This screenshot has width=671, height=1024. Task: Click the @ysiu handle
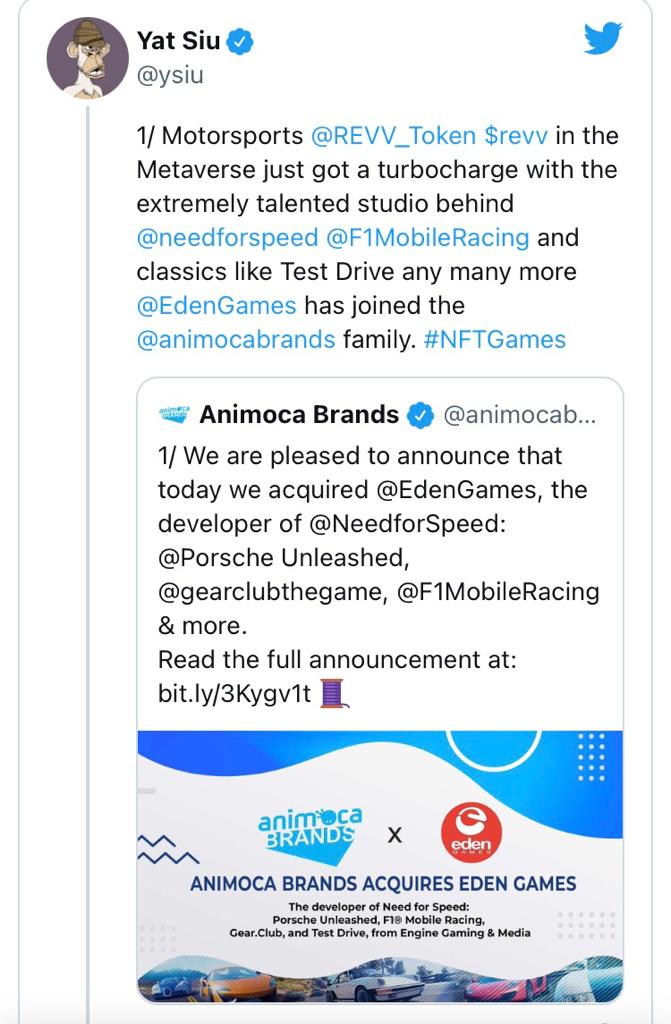[170, 75]
